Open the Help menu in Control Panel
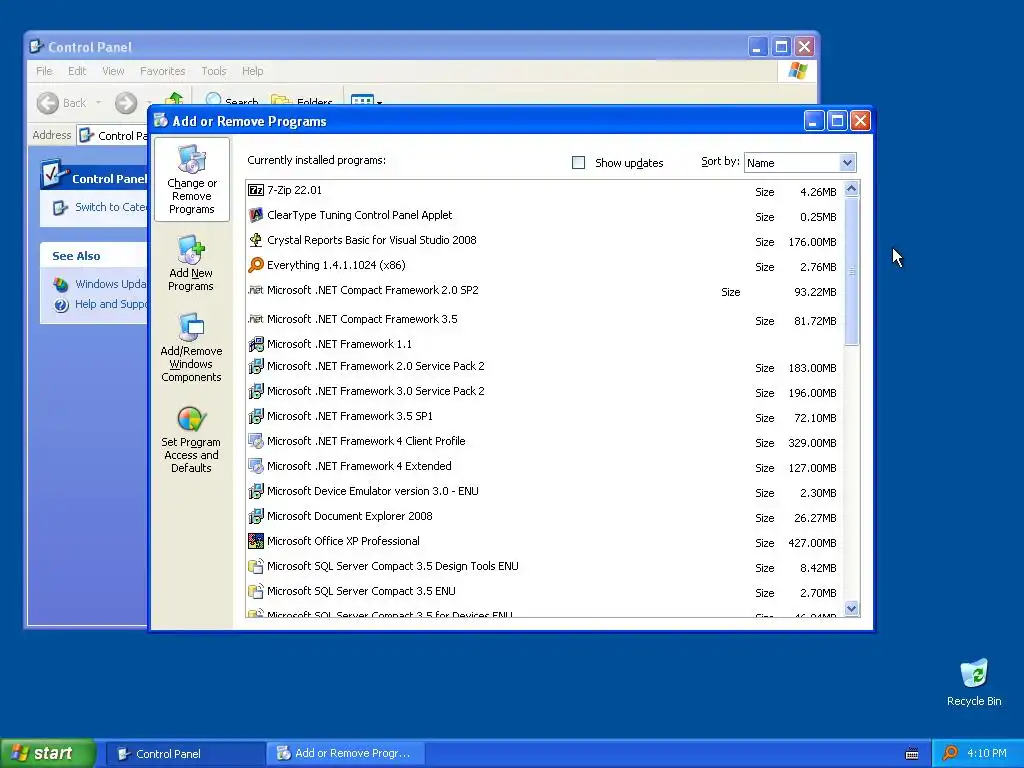 click(x=252, y=71)
